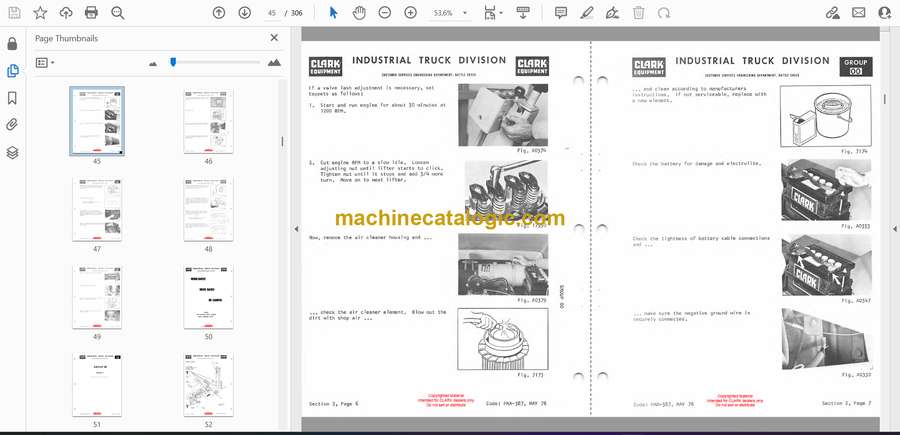Click the scrolling mode keyboard icon
This screenshot has width=900, height=435.
[523, 13]
